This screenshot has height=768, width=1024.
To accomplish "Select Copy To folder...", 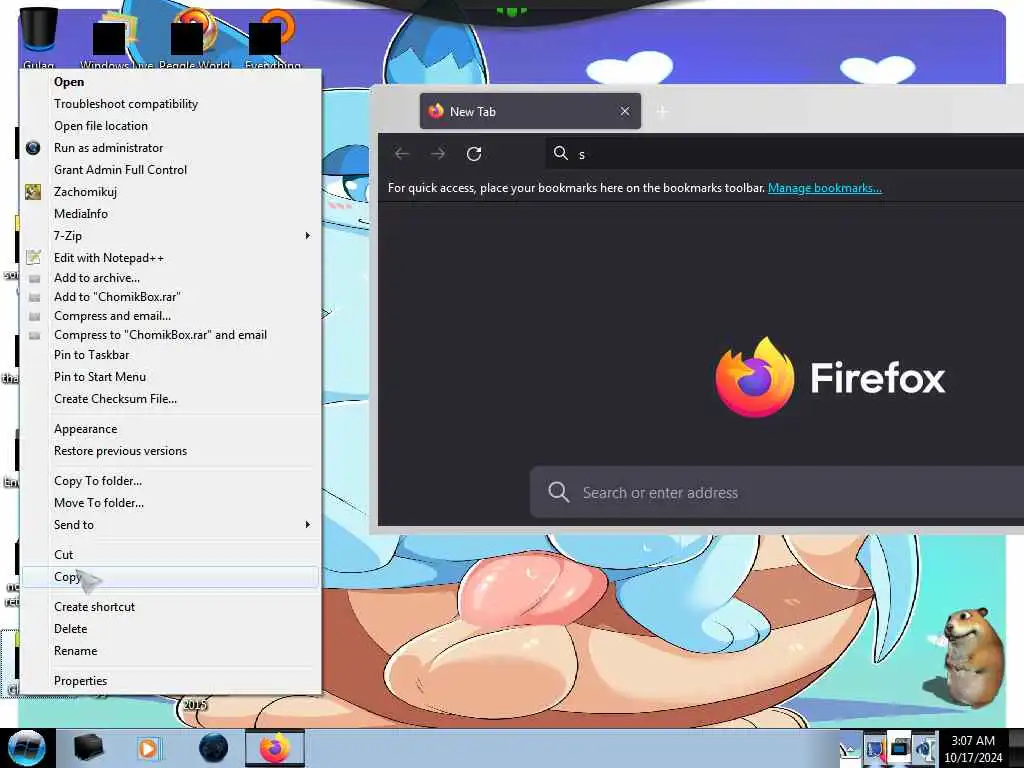I will (171, 481).
